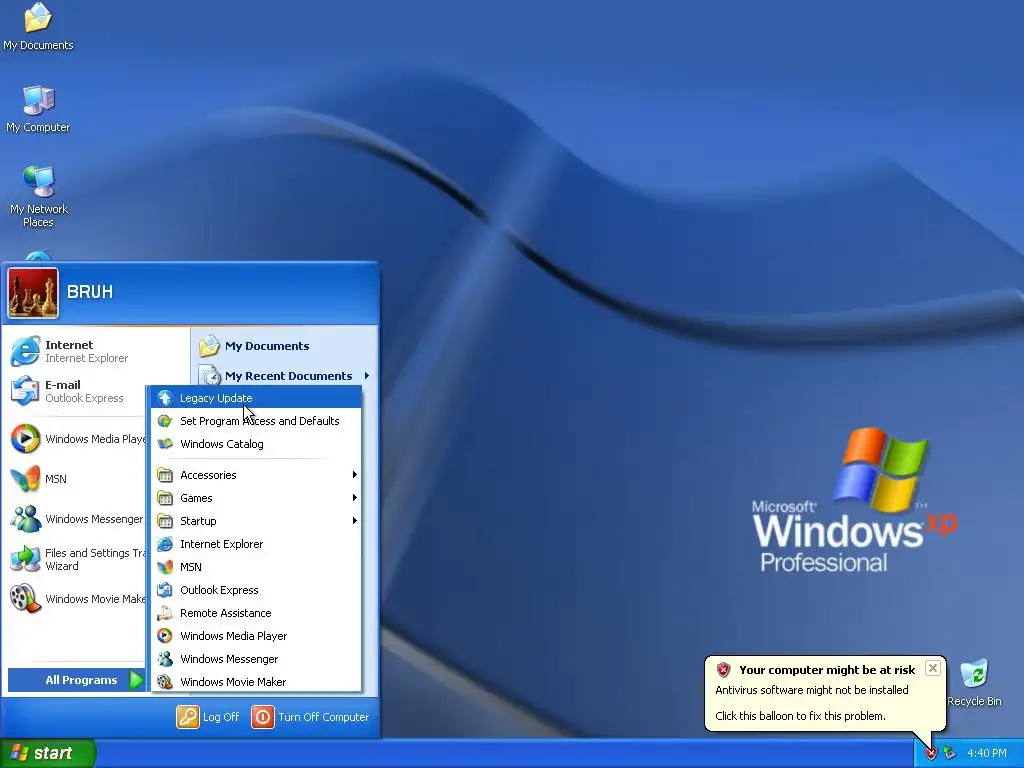Screen dimensions: 1024x768
Task: Expand the Startup submenu arrow
Action: coord(355,520)
